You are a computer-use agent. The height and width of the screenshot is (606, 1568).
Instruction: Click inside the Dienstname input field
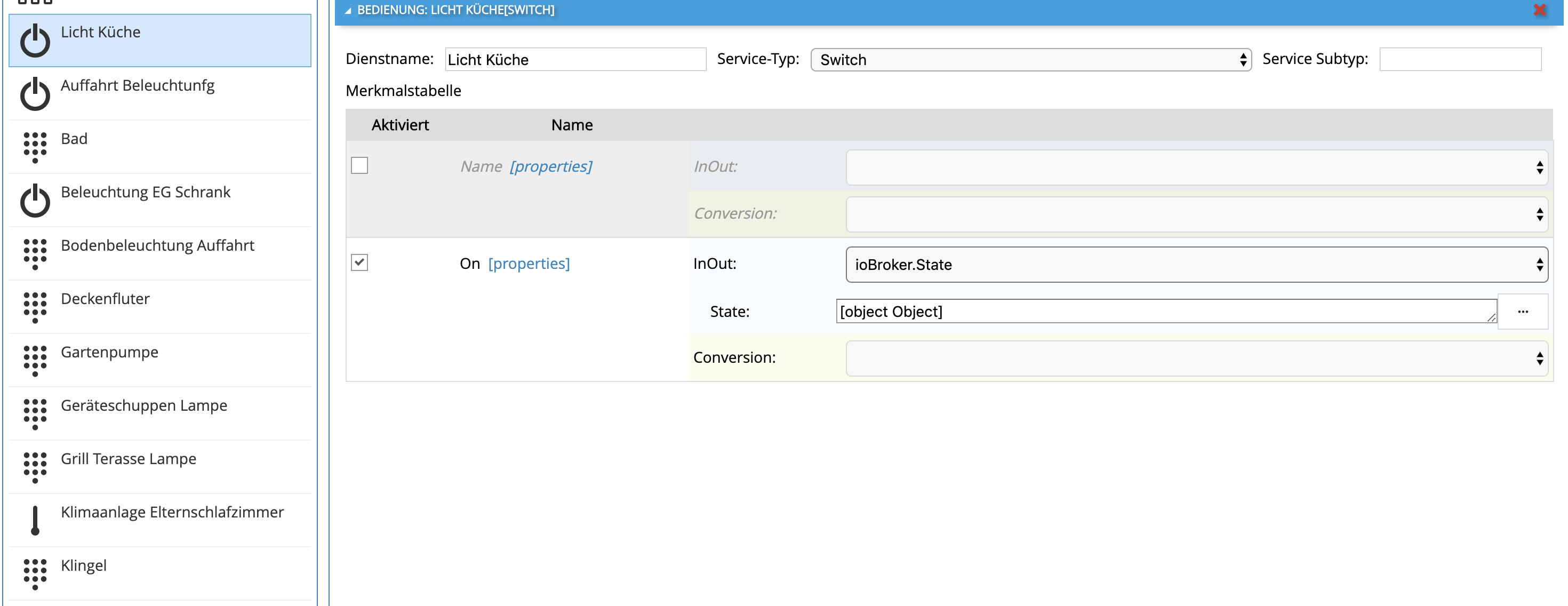coord(573,60)
